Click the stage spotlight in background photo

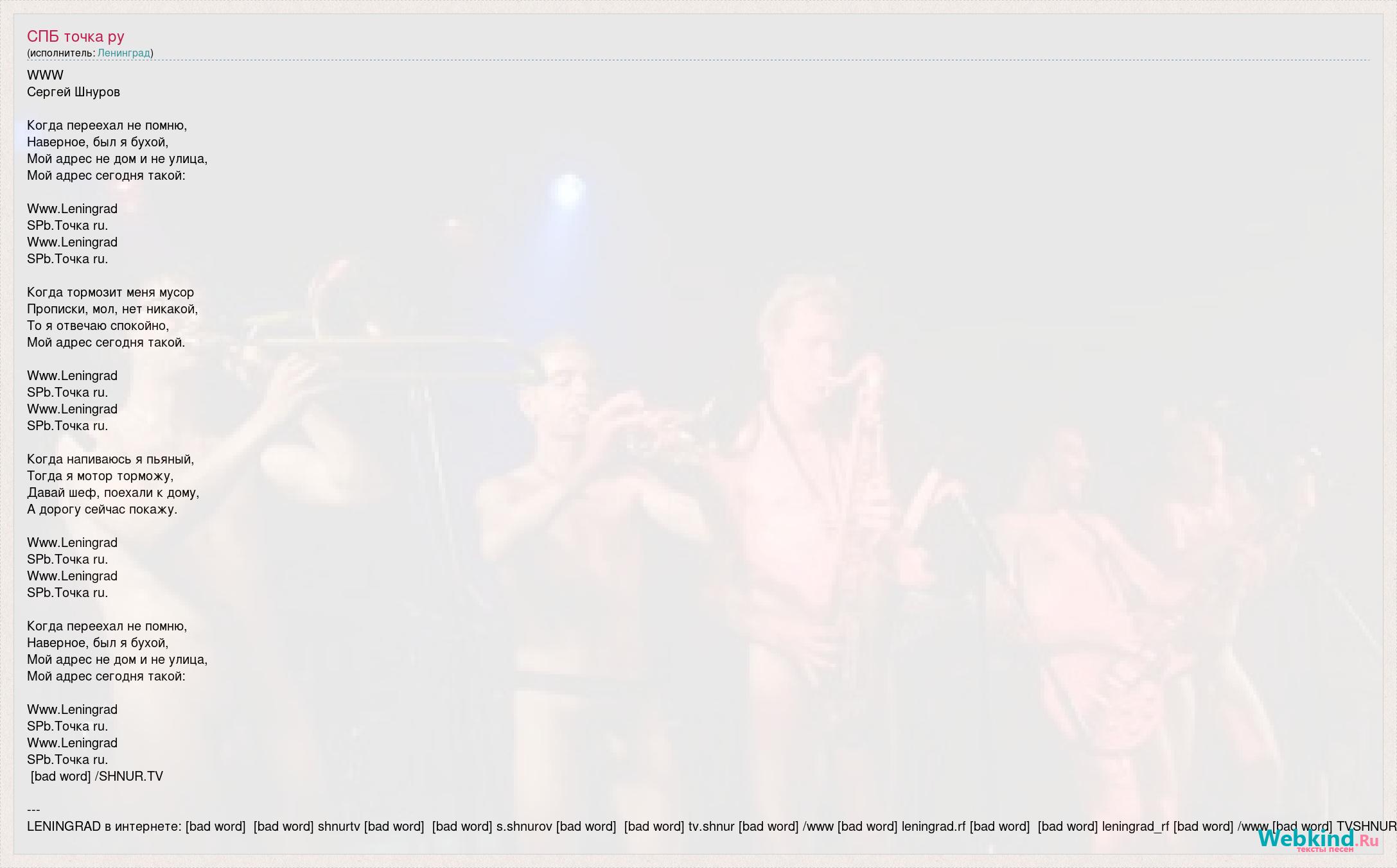pyautogui.click(x=568, y=191)
